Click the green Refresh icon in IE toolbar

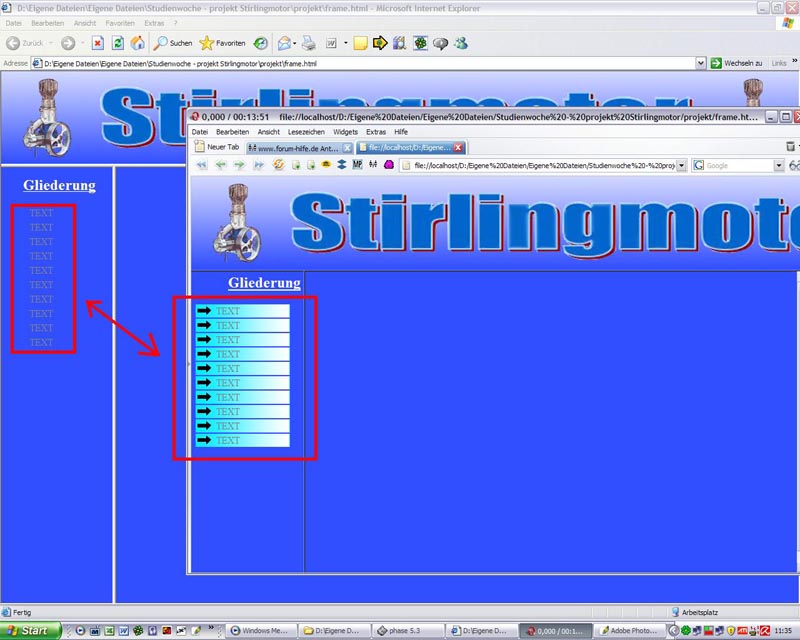(x=117, y=43)
